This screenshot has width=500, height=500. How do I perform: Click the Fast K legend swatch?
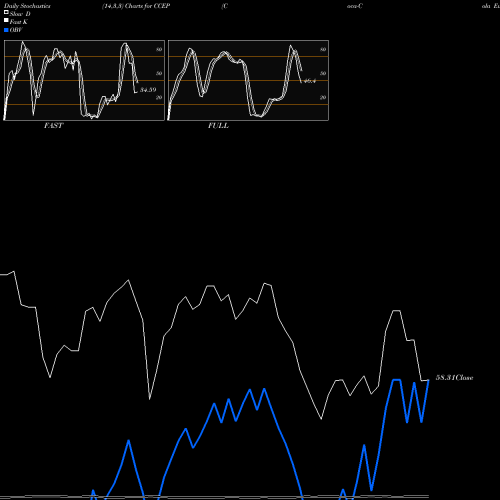click(6, 20)
